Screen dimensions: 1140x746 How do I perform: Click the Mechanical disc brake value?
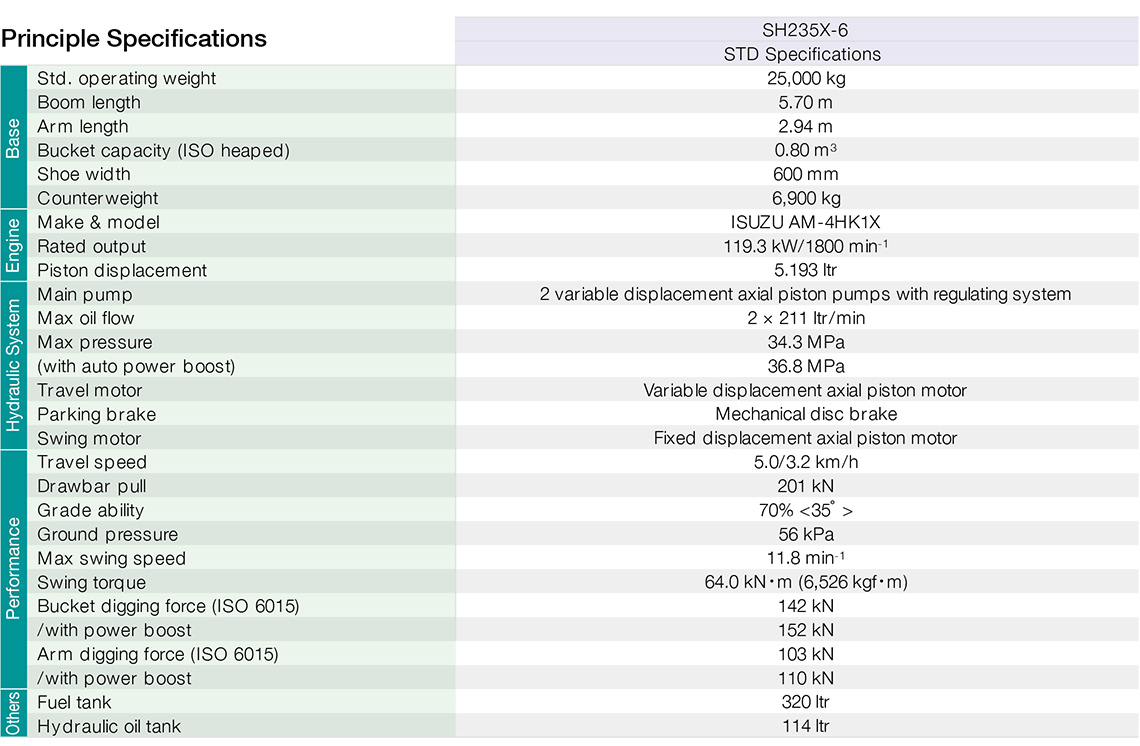tap(805, 414)
